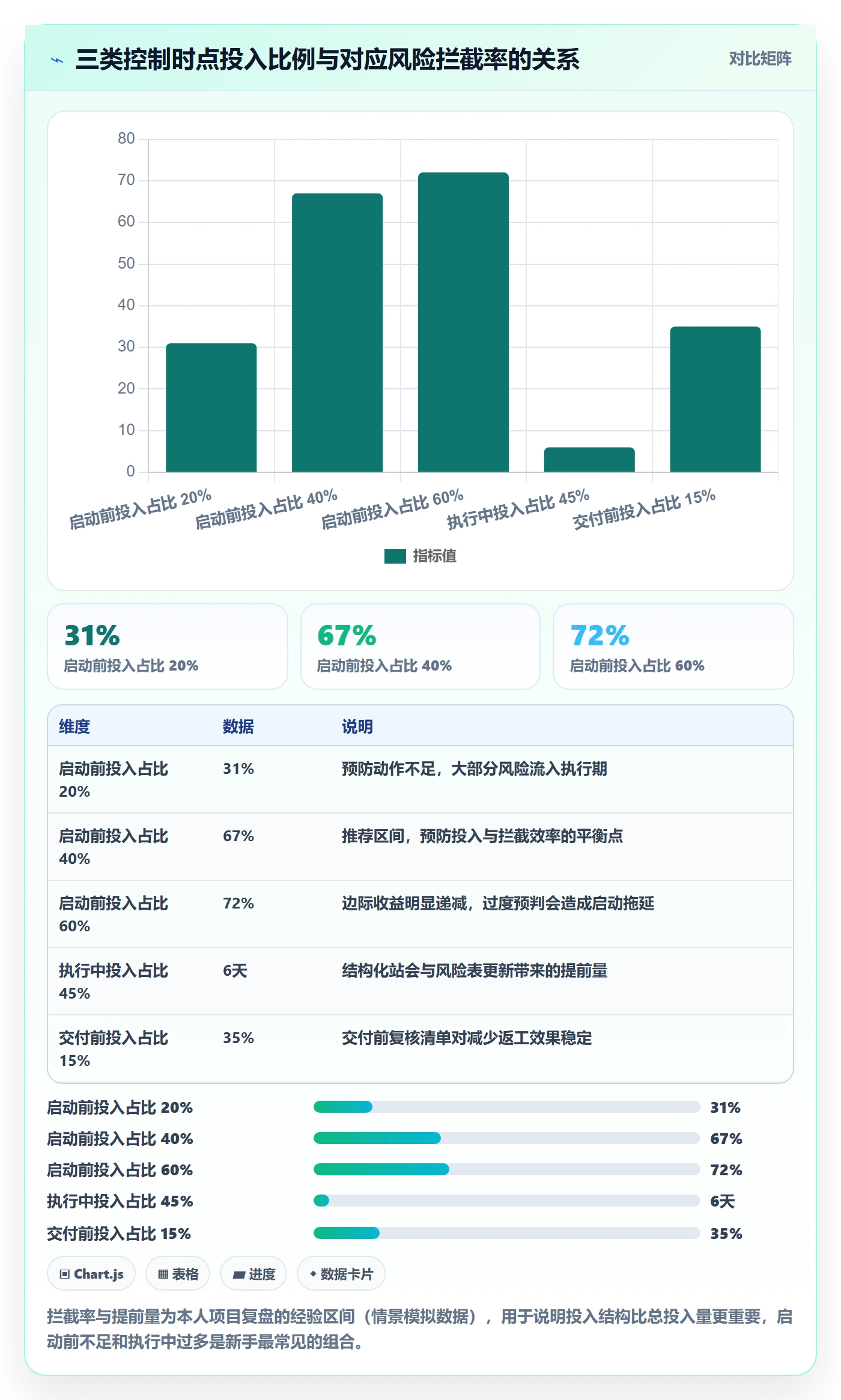Click 预防动作不足 description cell
This screenshot has width=841, height=1400.
pyautogui.click(x=475, y=768)
